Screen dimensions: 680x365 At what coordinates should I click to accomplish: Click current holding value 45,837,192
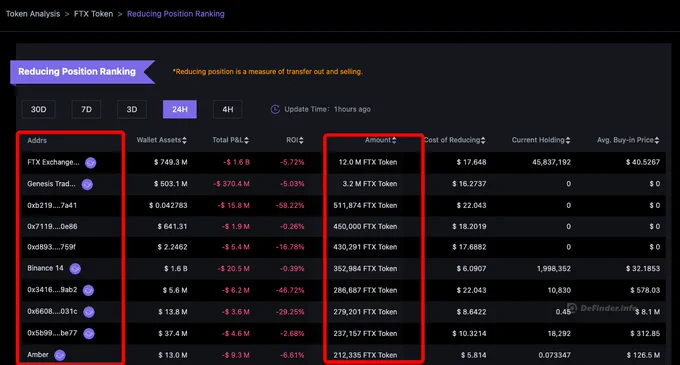click(551, 162)
